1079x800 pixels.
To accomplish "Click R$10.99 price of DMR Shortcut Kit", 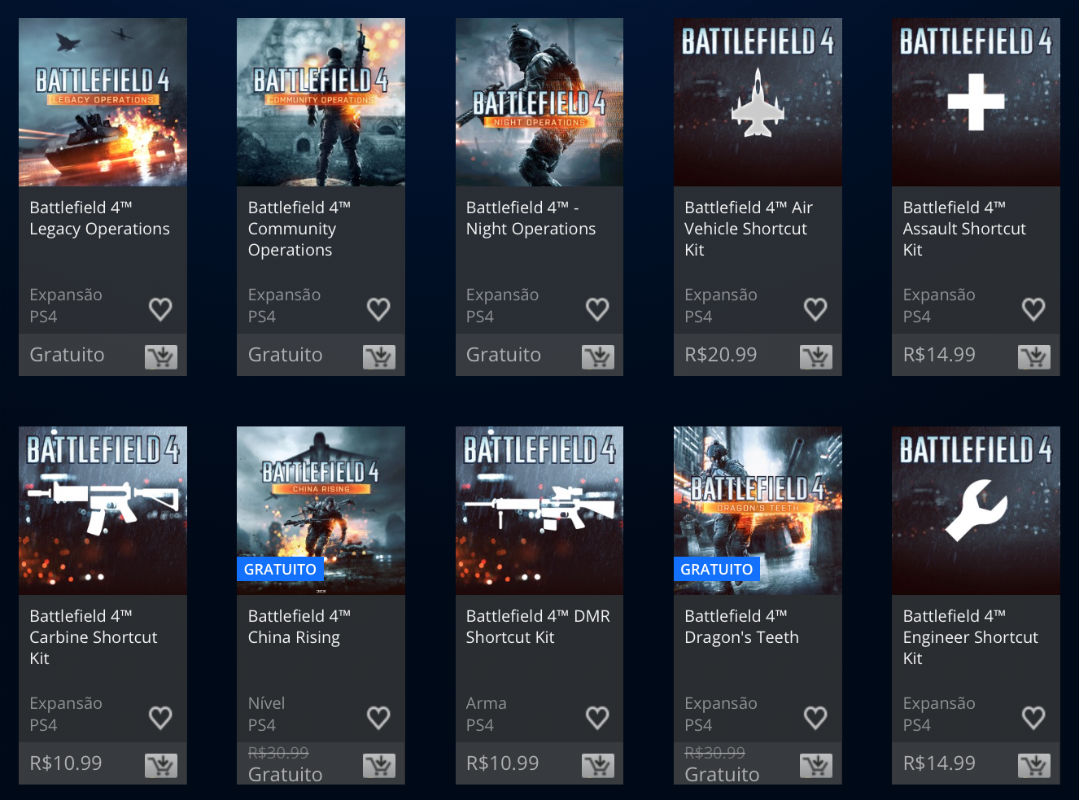I will pyautogui.click(x=502, y=763).
